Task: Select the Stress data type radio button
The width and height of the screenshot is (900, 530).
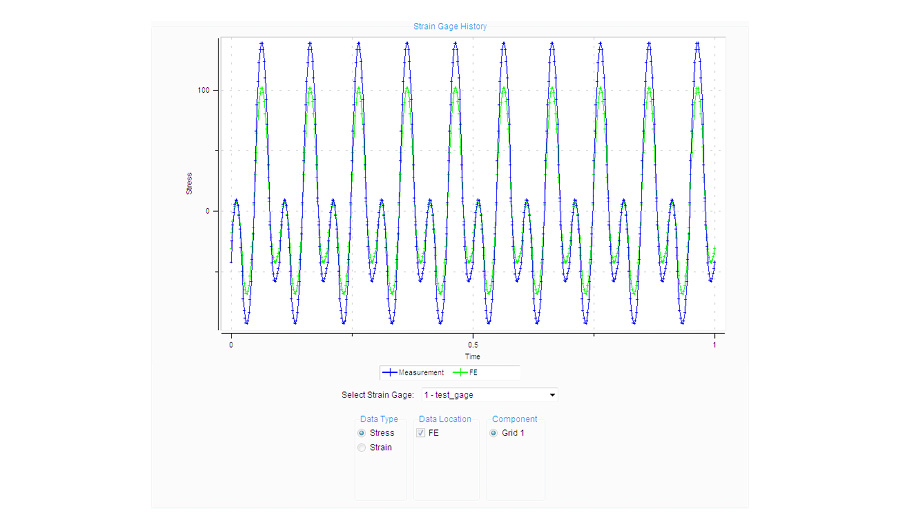Action: pos(362,433)
